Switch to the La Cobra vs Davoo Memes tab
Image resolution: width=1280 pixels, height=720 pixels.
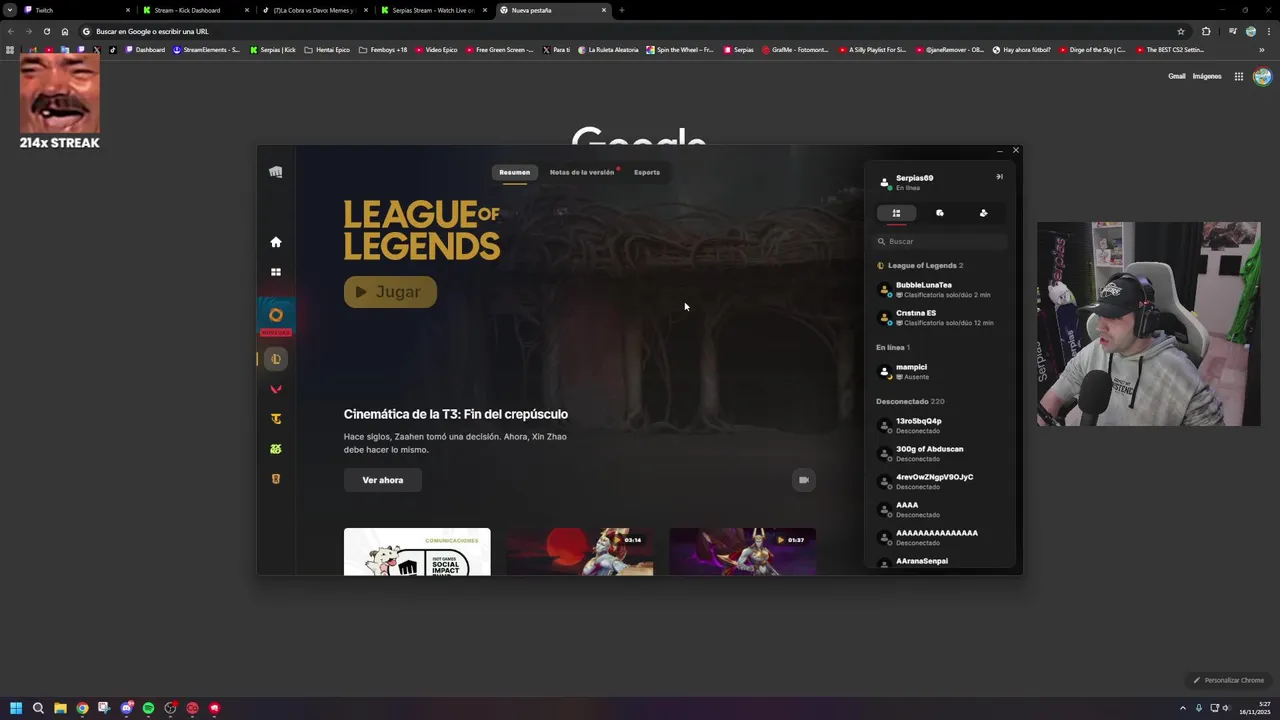pyautogui.click(x=313, y=10)
